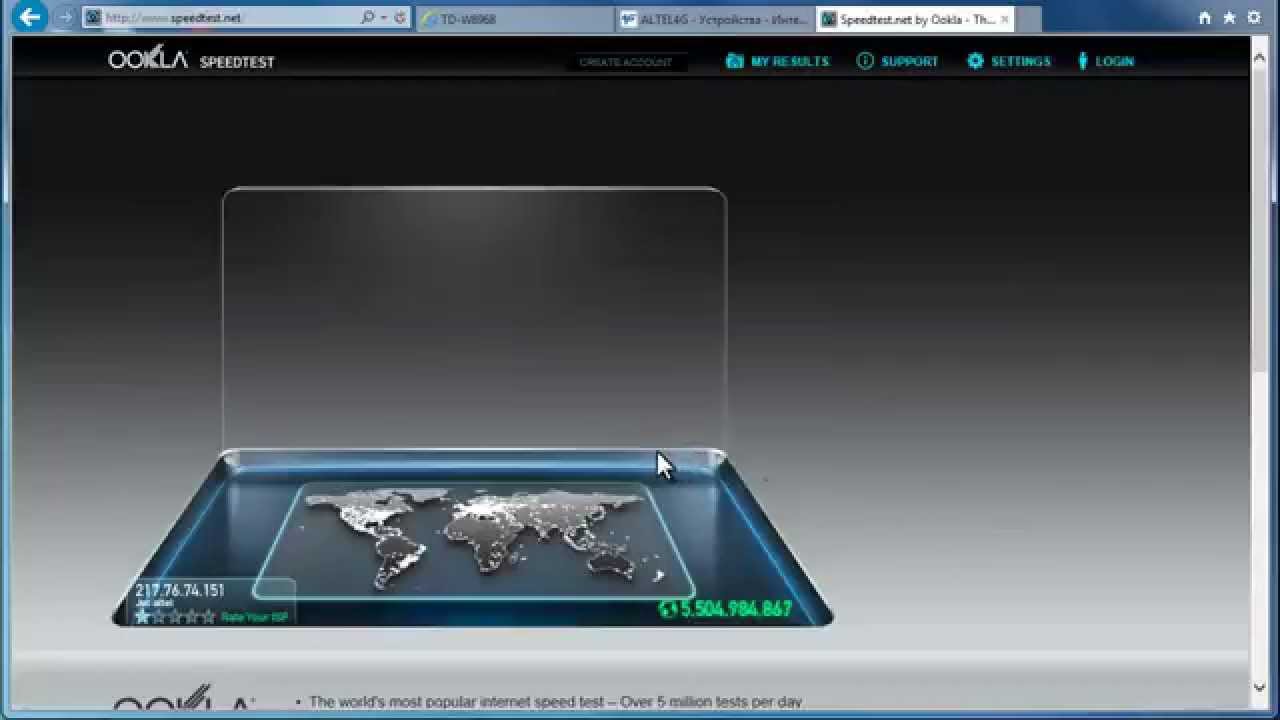Viewport: 1280px width, 720px height.
Task: Click the fifth rating star
Action: tap(209, 616)
